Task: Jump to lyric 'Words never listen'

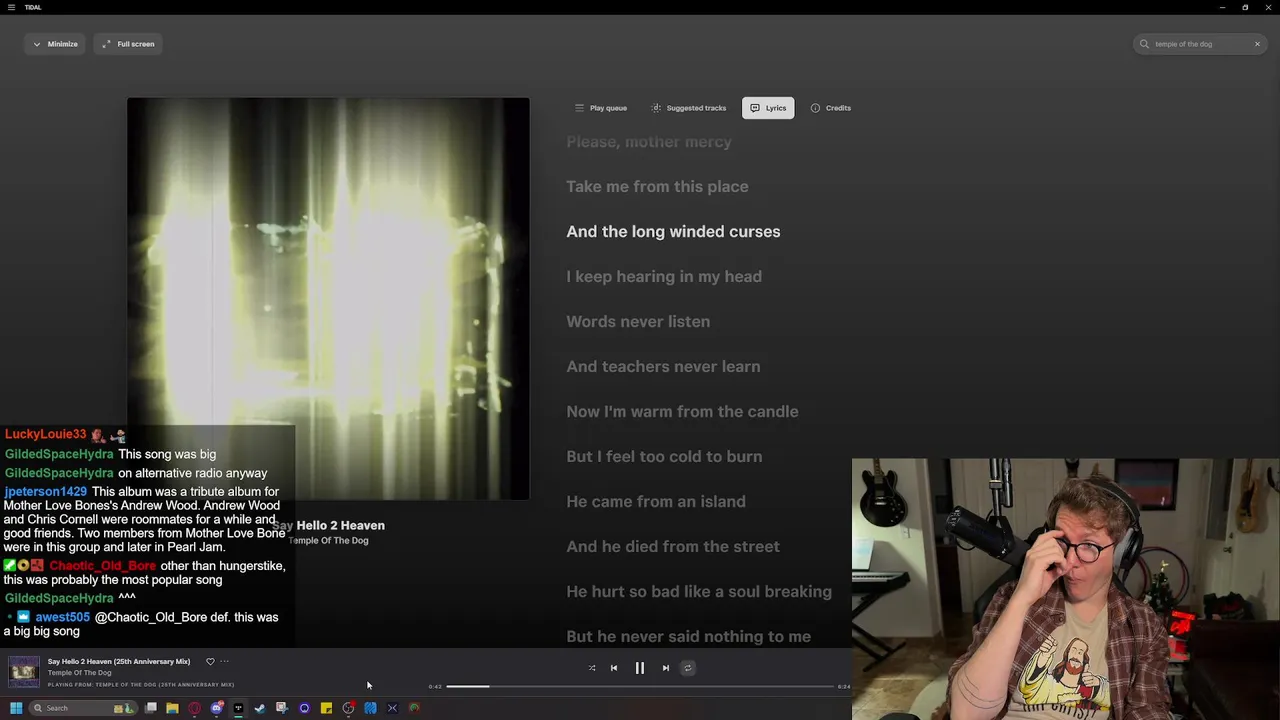Action: 638,321
